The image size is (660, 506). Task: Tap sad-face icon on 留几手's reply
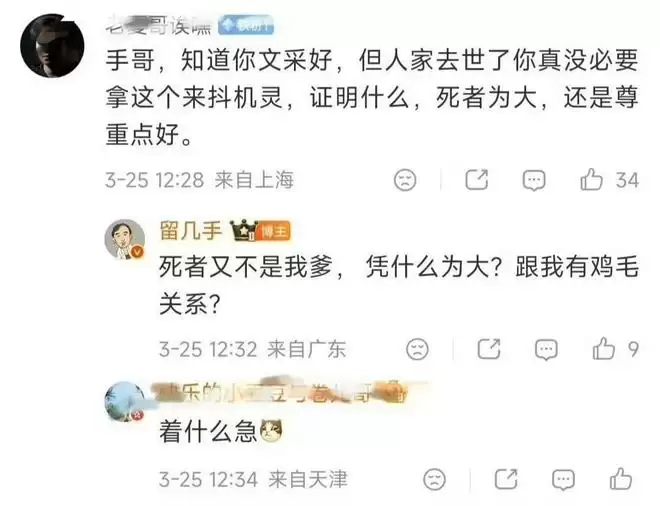point(417,349)
